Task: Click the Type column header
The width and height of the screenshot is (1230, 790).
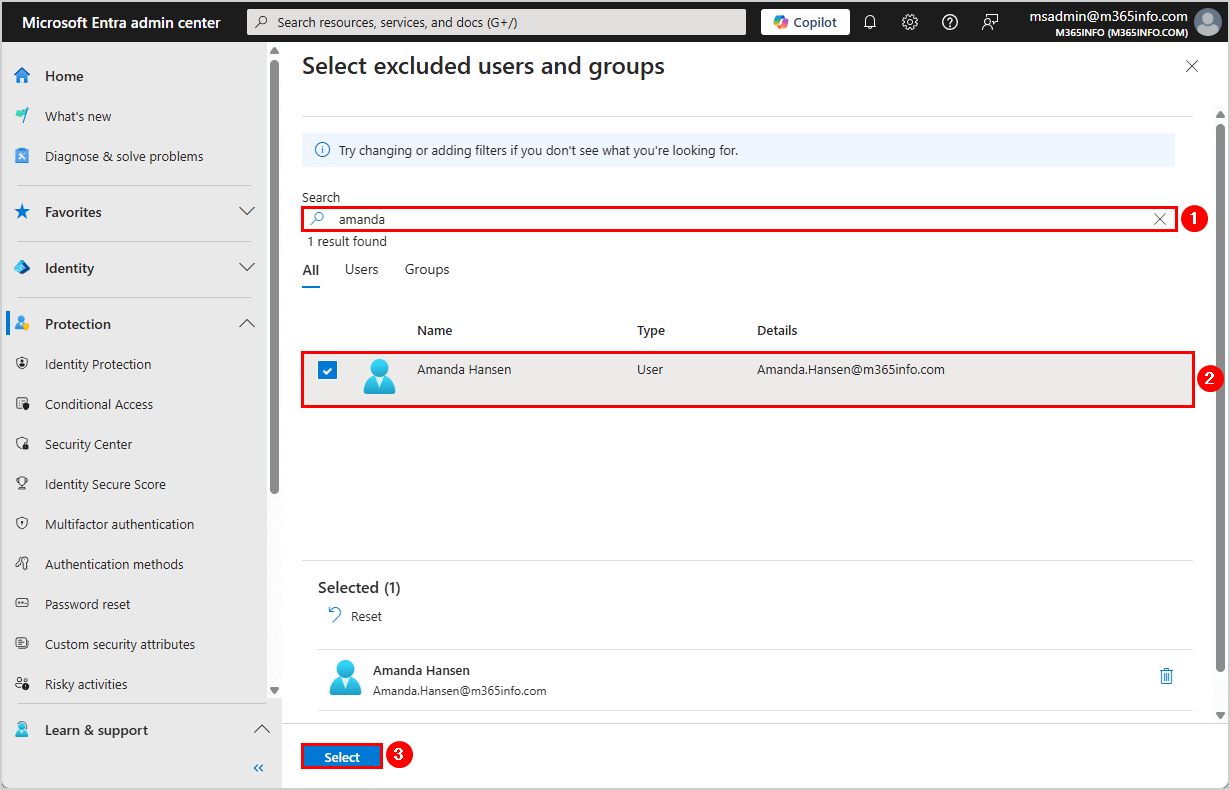Action: point(651,331)
